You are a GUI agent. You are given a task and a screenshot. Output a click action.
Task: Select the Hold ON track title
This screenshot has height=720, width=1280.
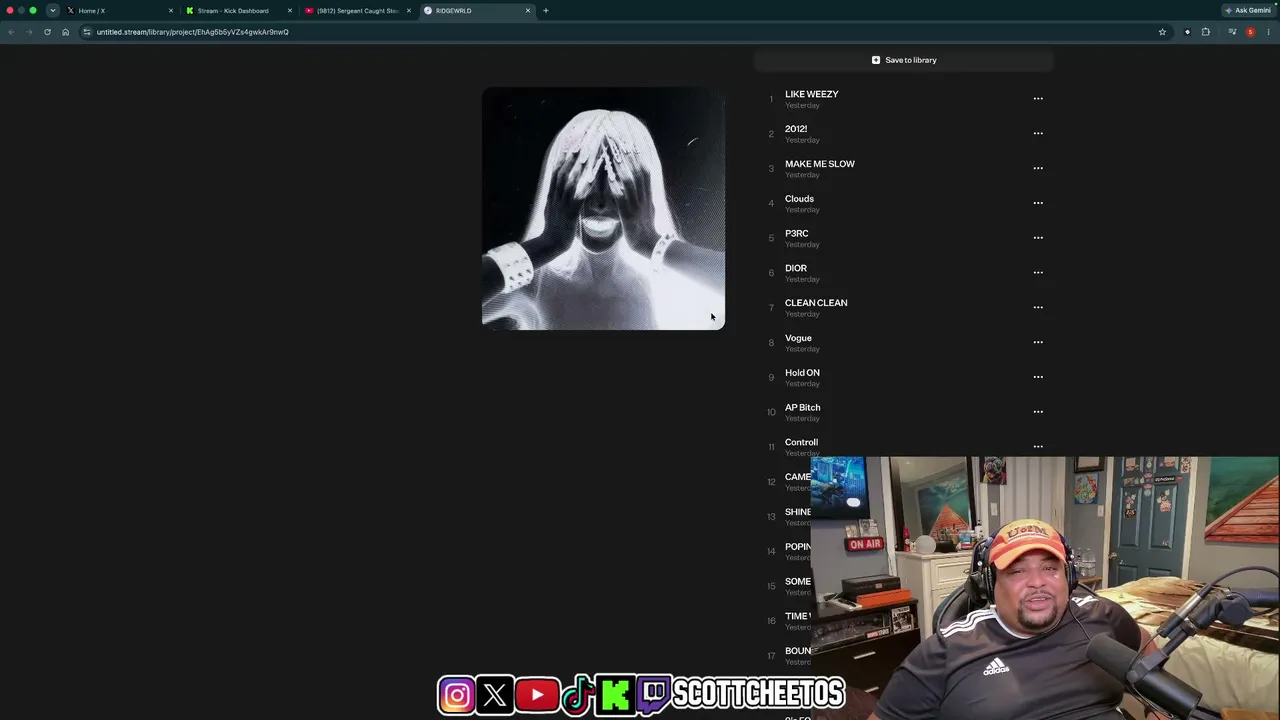pyautogui.click(x=802, y=373)
